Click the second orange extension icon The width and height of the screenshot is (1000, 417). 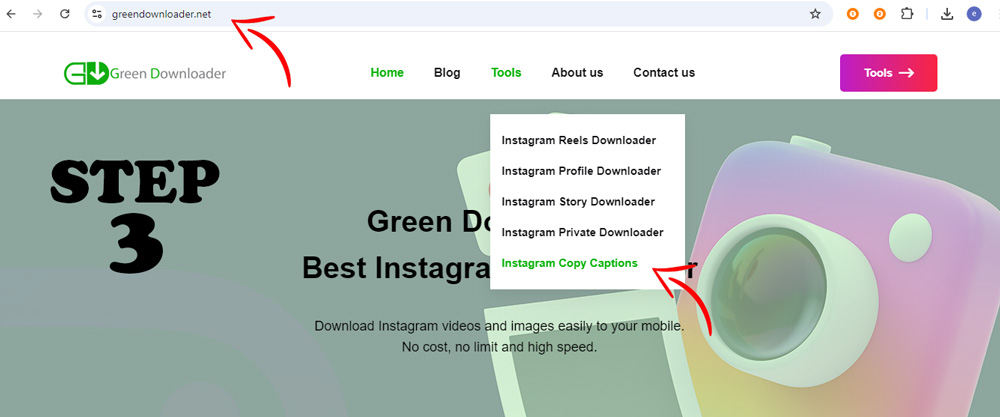click(879, 14)
